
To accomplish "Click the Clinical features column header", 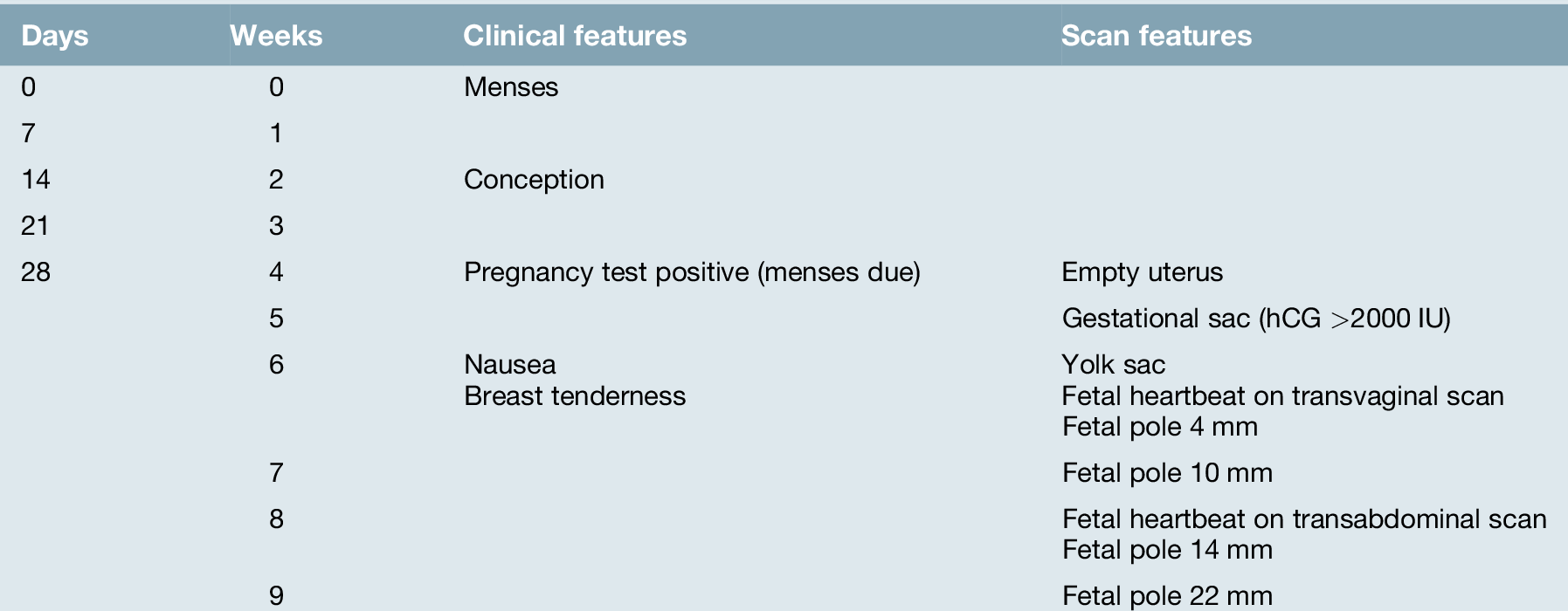I will [x=574, y=36].
